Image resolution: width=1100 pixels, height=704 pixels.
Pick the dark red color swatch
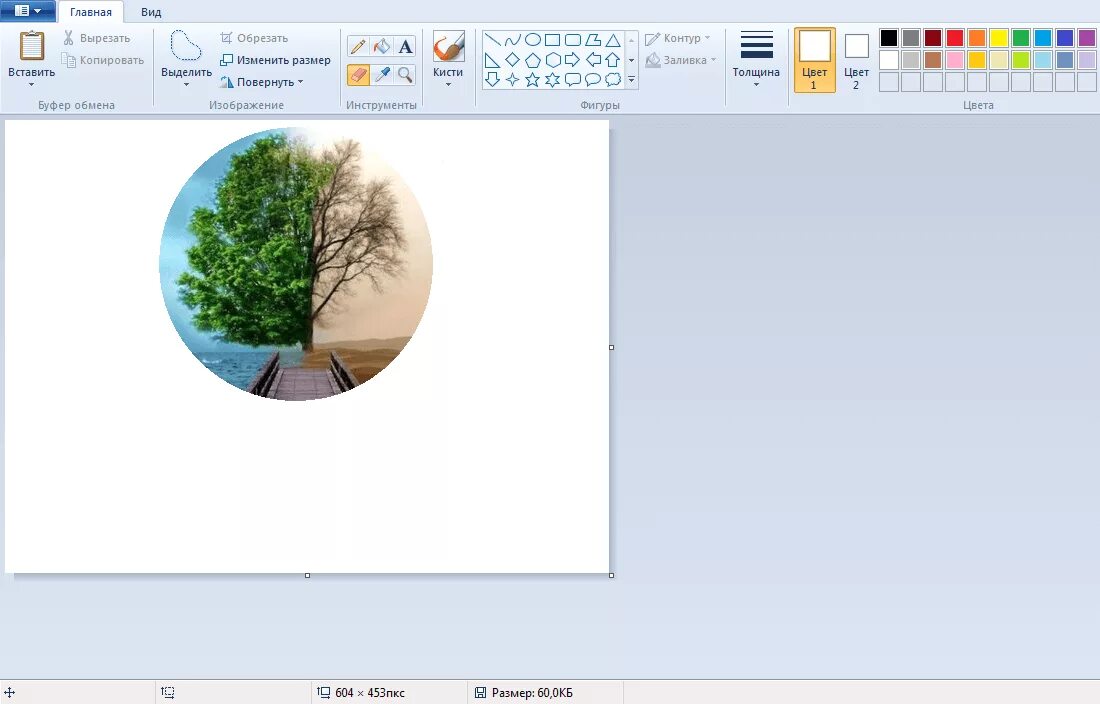click(933, 37)
